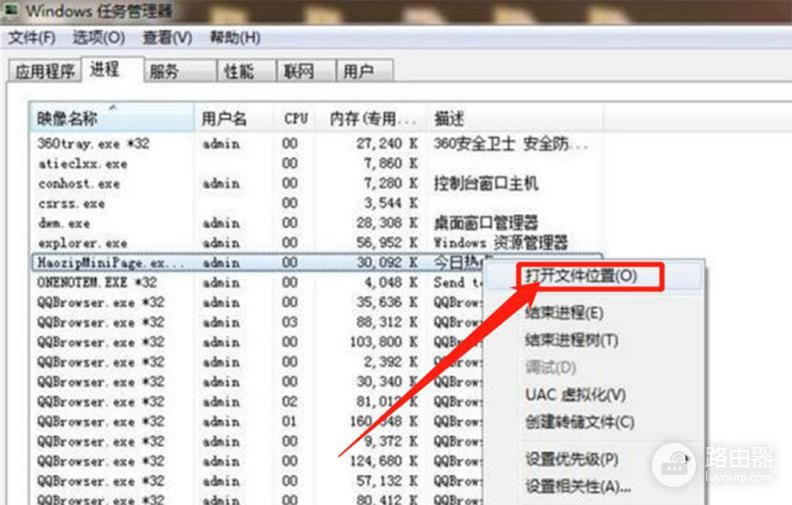Open the 帮助(H) menu
The image size is (792, 505).
pyautogui.click(x=234, y=37)
